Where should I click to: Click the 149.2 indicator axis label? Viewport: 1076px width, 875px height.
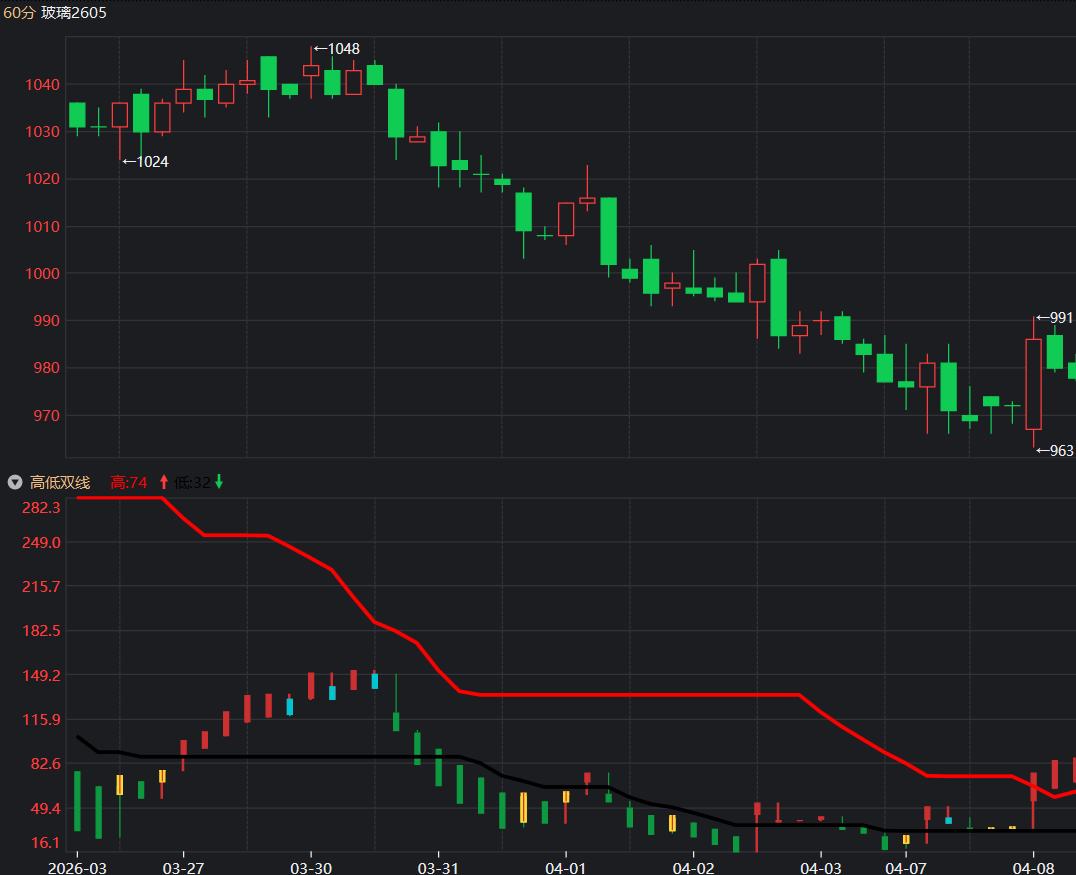click(x=41, y=675)
